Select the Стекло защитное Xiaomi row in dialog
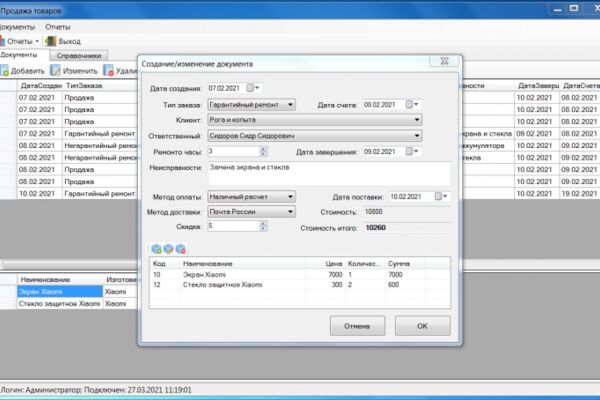This screenshot has width=600, height=400. point(299,285)
